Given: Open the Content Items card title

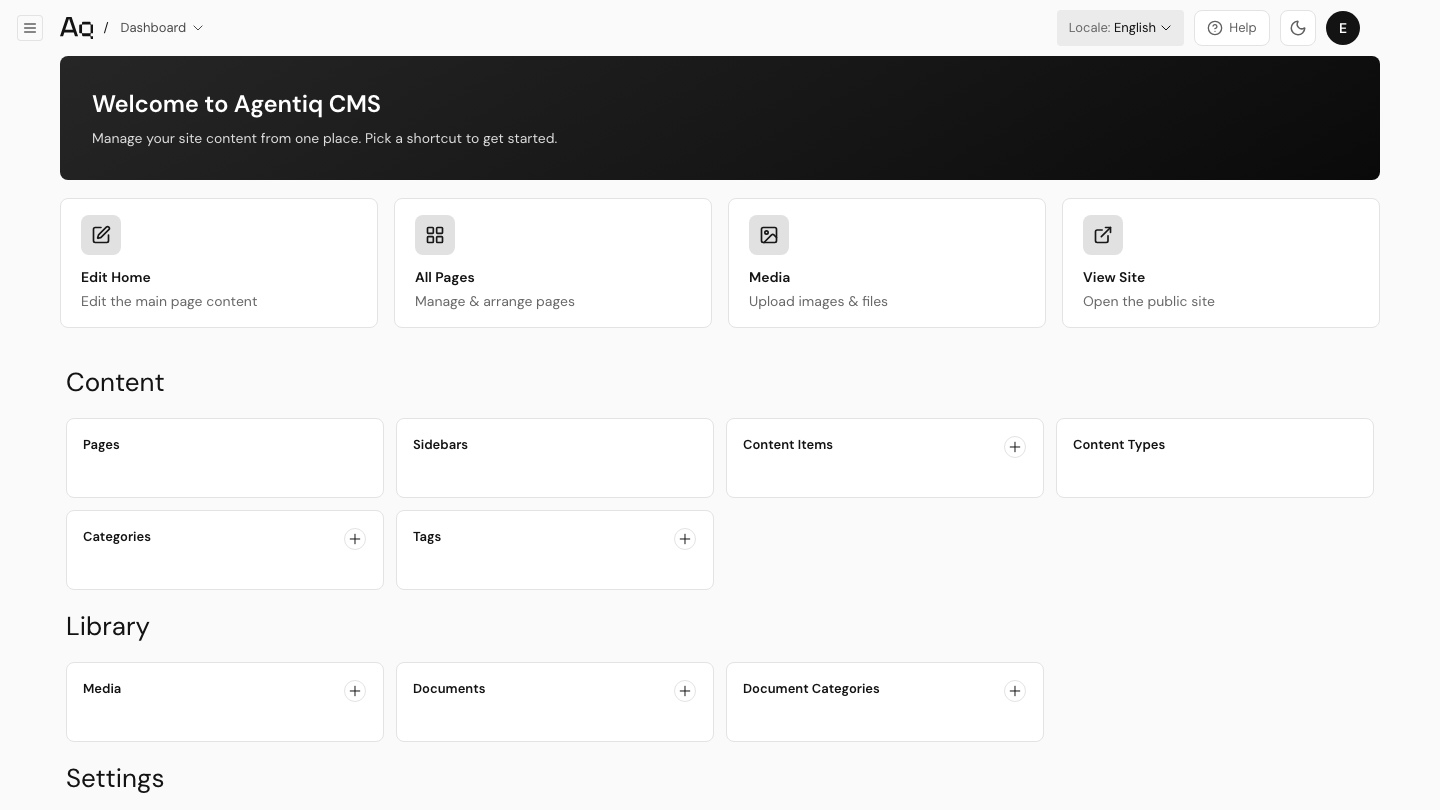Looking at the screenshot, I should [788, 445].
